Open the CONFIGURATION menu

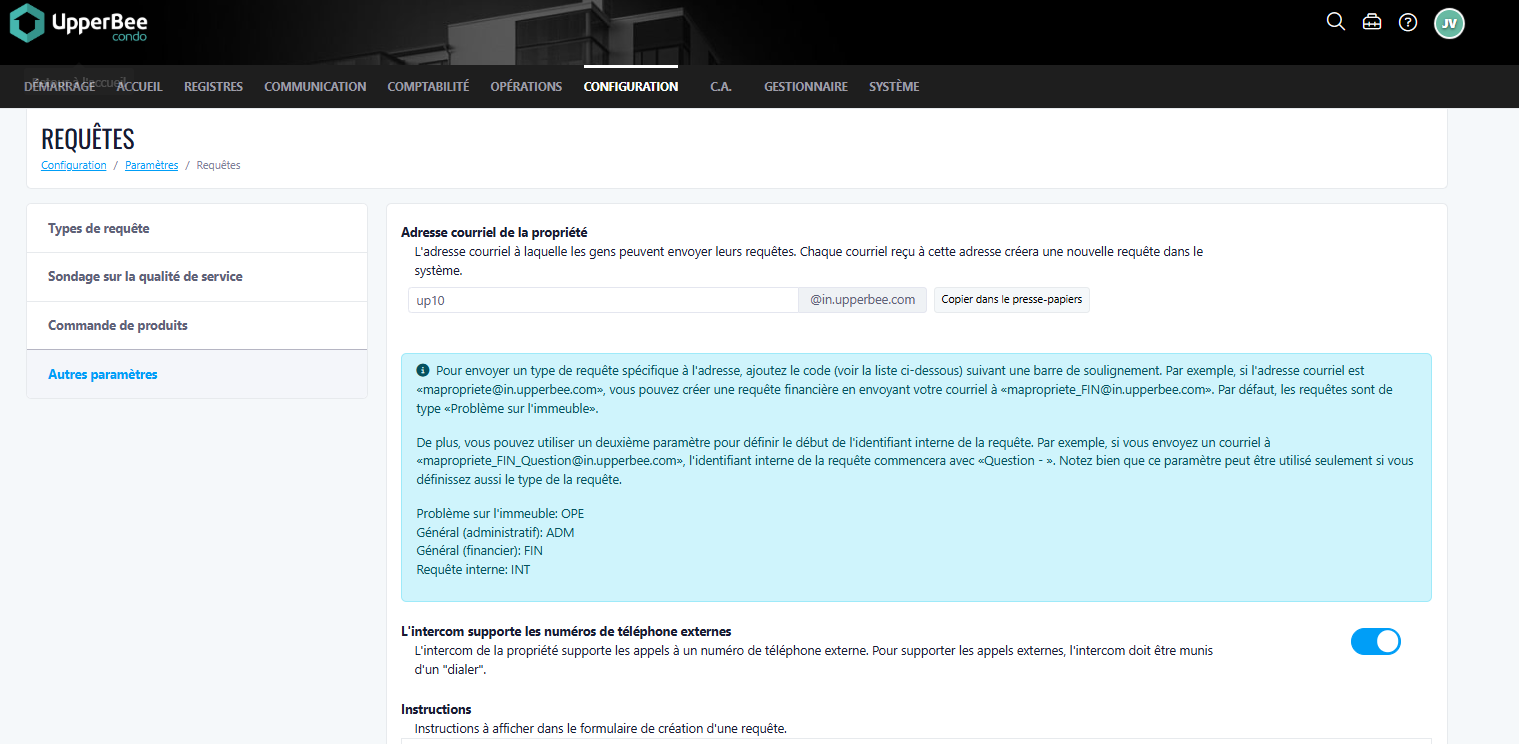click(631, 87)
